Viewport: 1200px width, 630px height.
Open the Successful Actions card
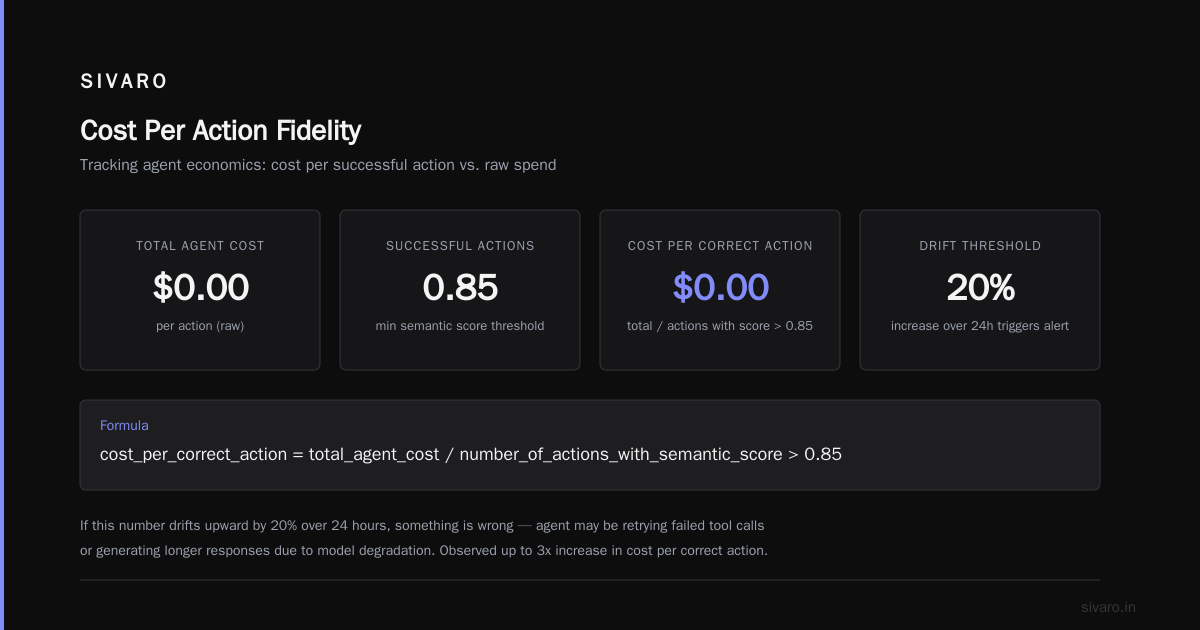(x=460, y=290)
